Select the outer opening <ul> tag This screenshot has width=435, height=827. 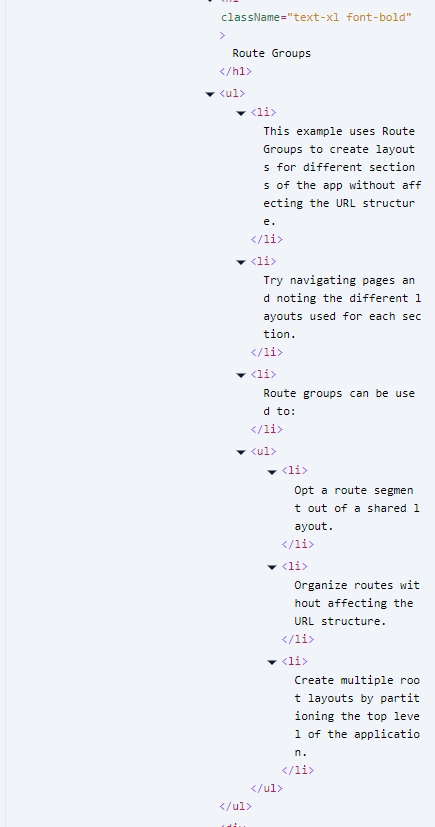(x=233, y=93)
